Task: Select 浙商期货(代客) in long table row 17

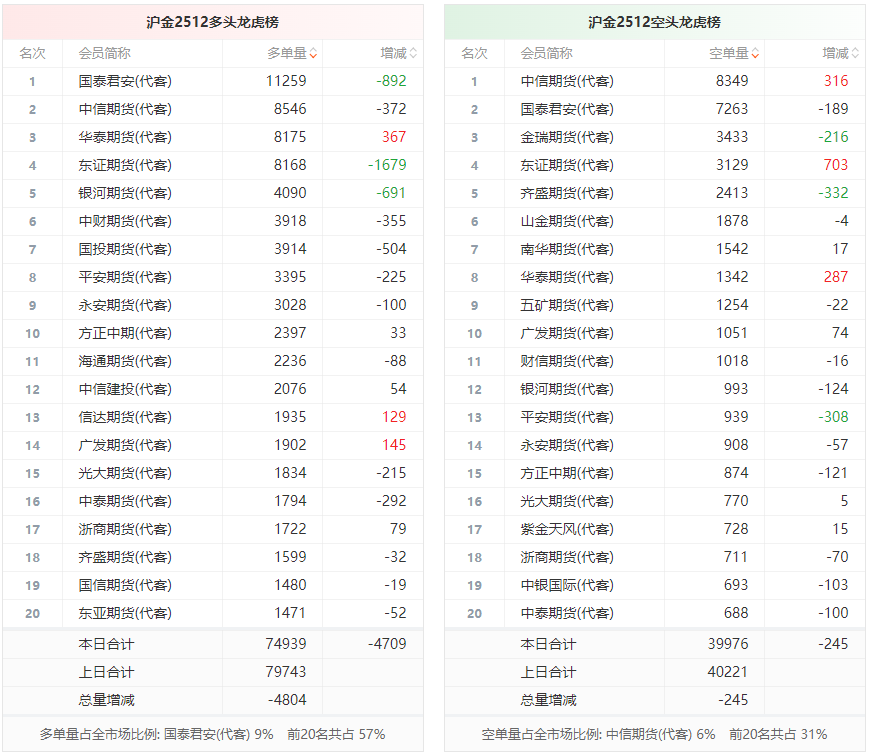Action: 125,529
